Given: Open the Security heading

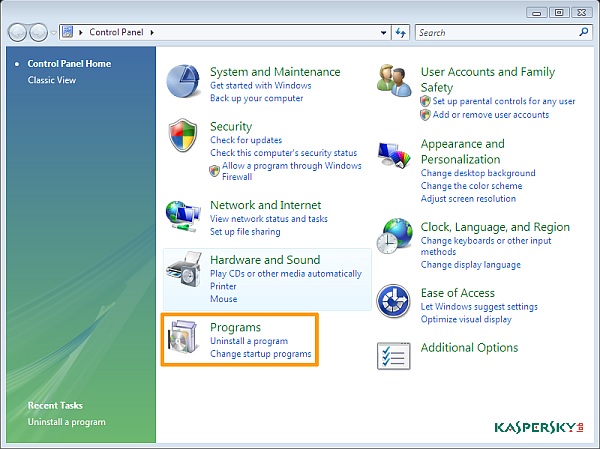Looking at the screenshot, I should (231, 126).
